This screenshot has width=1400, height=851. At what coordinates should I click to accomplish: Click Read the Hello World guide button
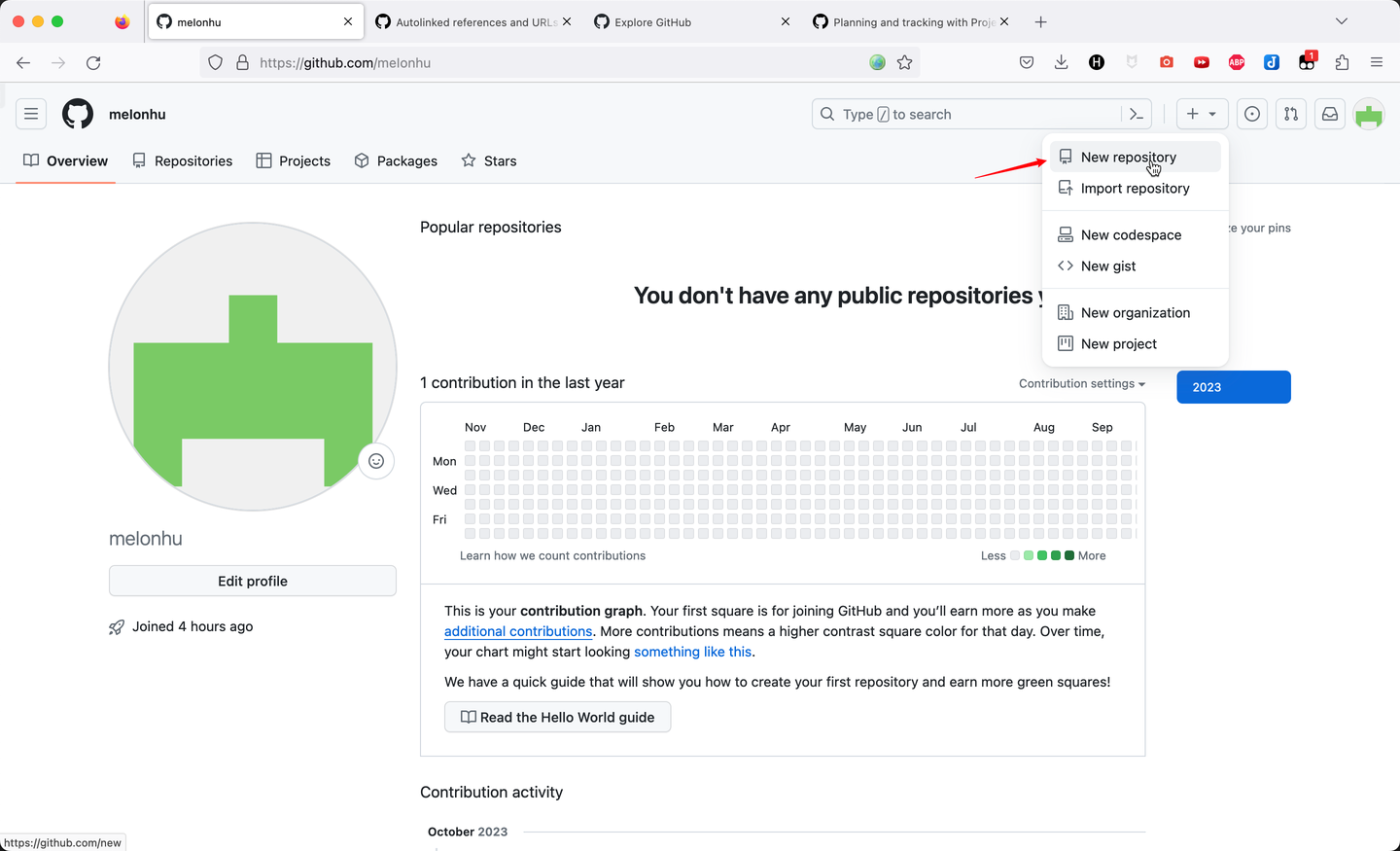click(557, 717)
